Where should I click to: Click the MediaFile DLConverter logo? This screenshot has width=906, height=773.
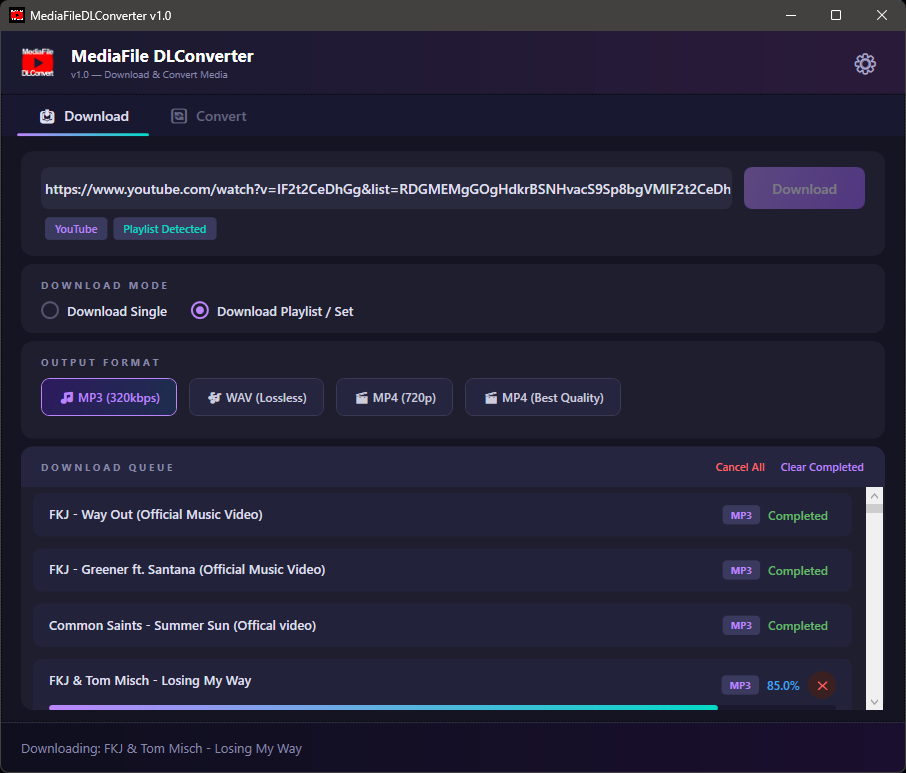pyautogui.click(x=38, y=62)
